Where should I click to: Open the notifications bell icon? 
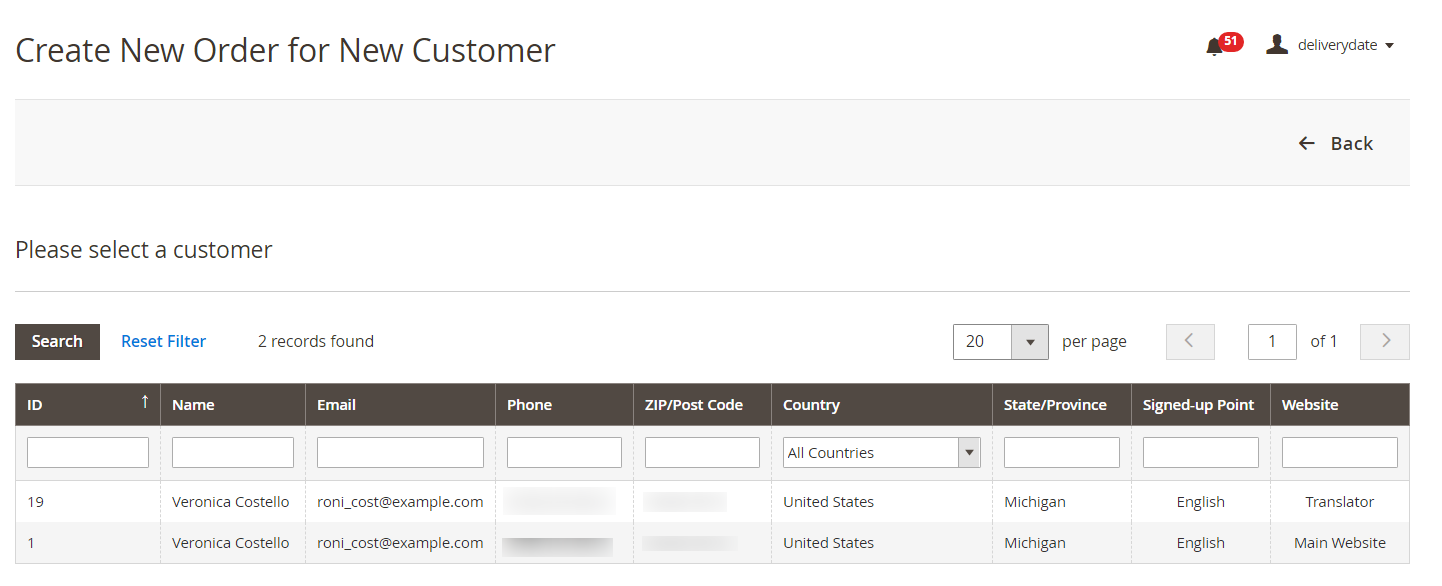point(1214,46)
